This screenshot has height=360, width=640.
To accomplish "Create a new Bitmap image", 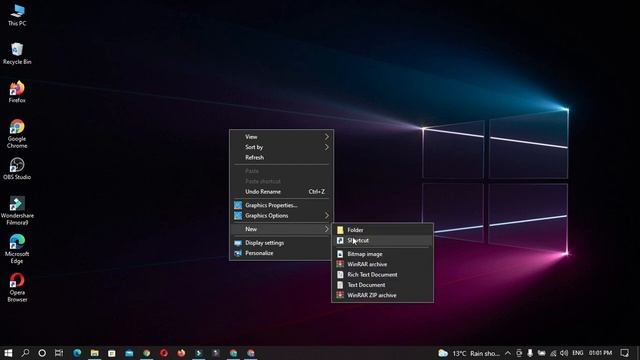I will 382,254.
